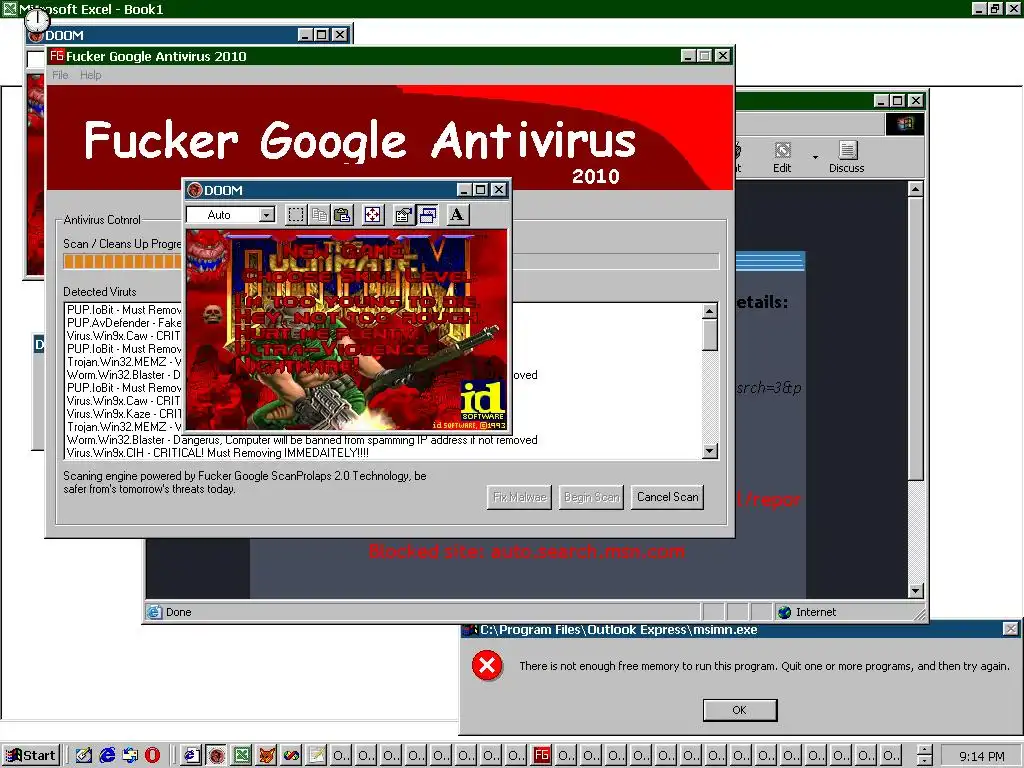Open the File menu in antivirus window
Image resolution: width=1024 pixels, height=768 pixels.
[x=60, y=75]
